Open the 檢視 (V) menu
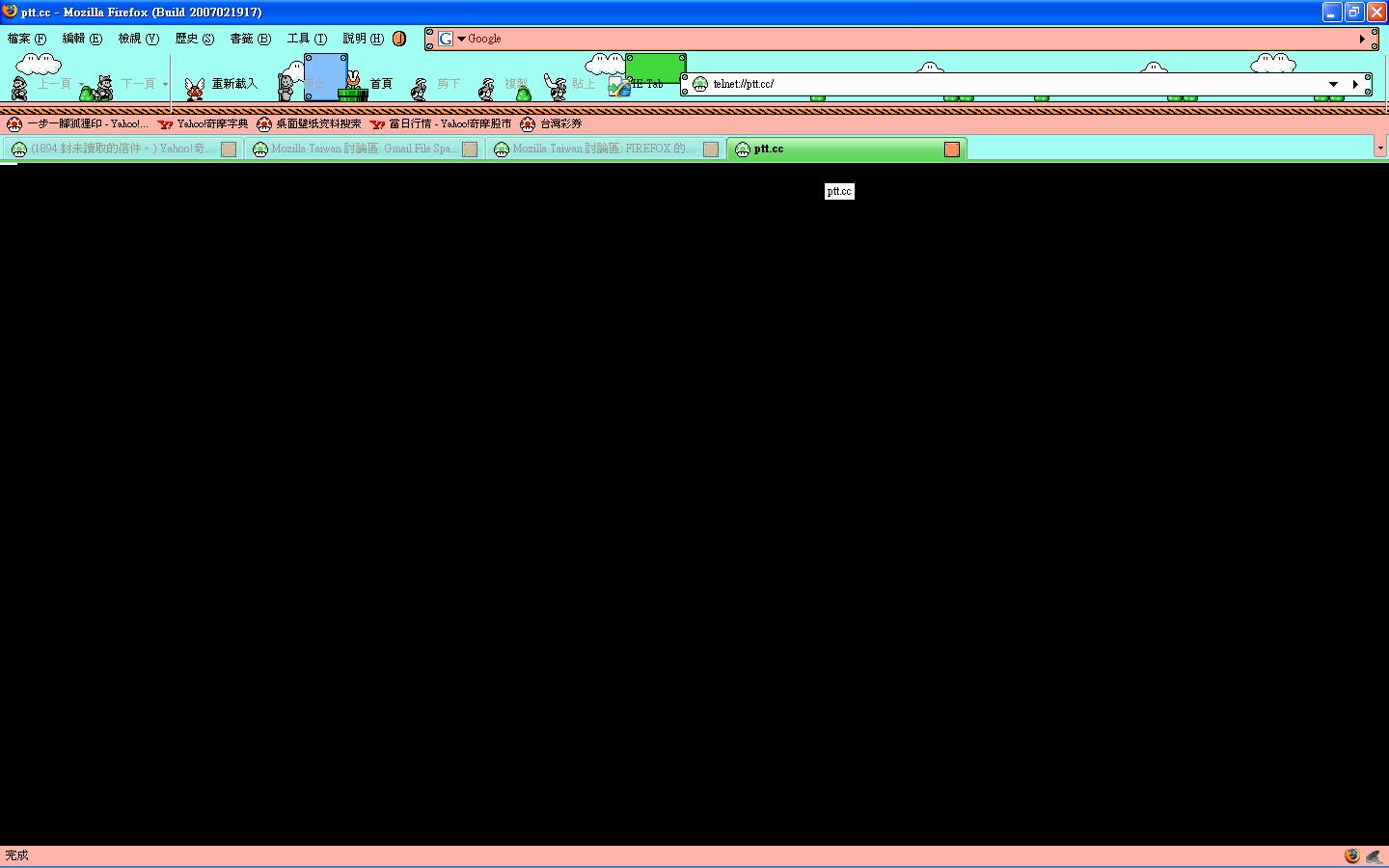1389x868 pixels. click(x=138, y=39)
